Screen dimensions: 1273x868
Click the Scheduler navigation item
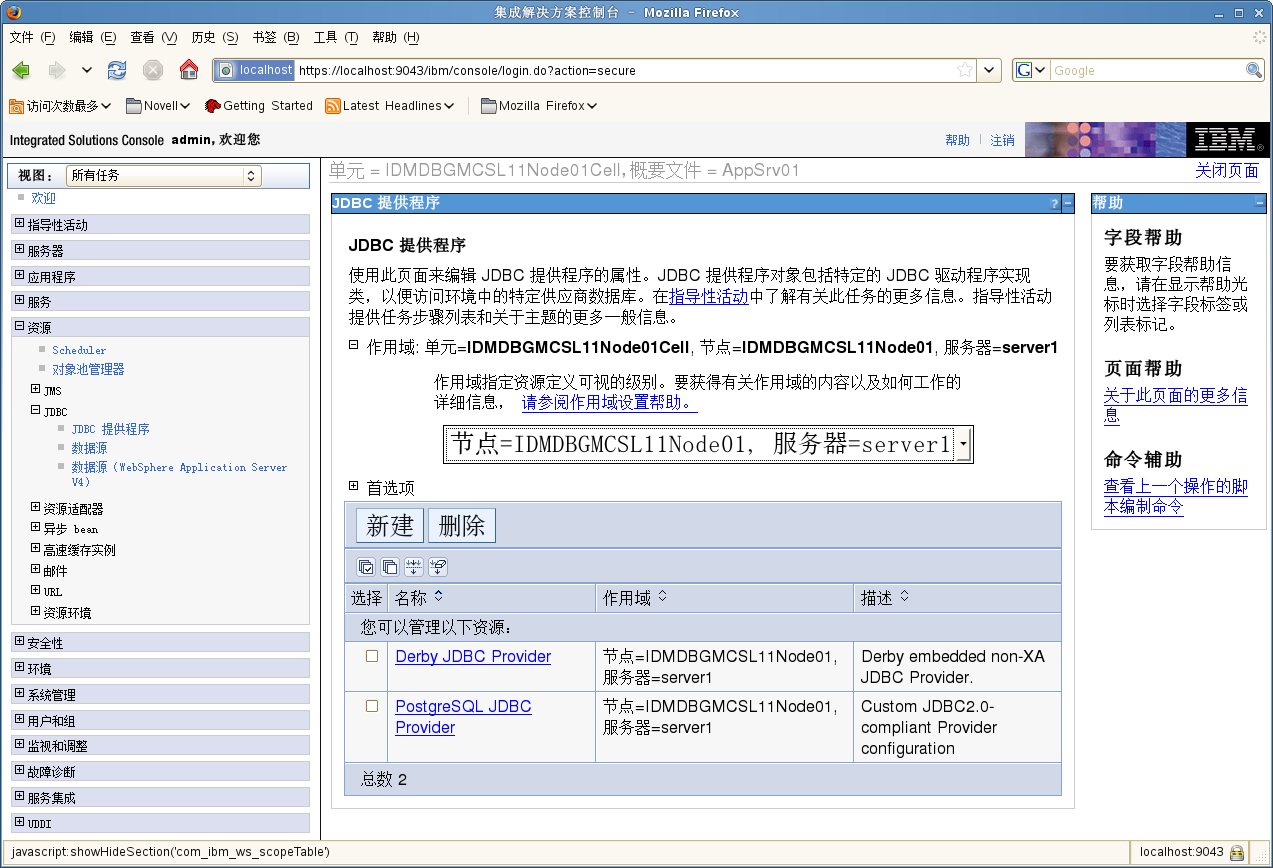click(79, 350)
